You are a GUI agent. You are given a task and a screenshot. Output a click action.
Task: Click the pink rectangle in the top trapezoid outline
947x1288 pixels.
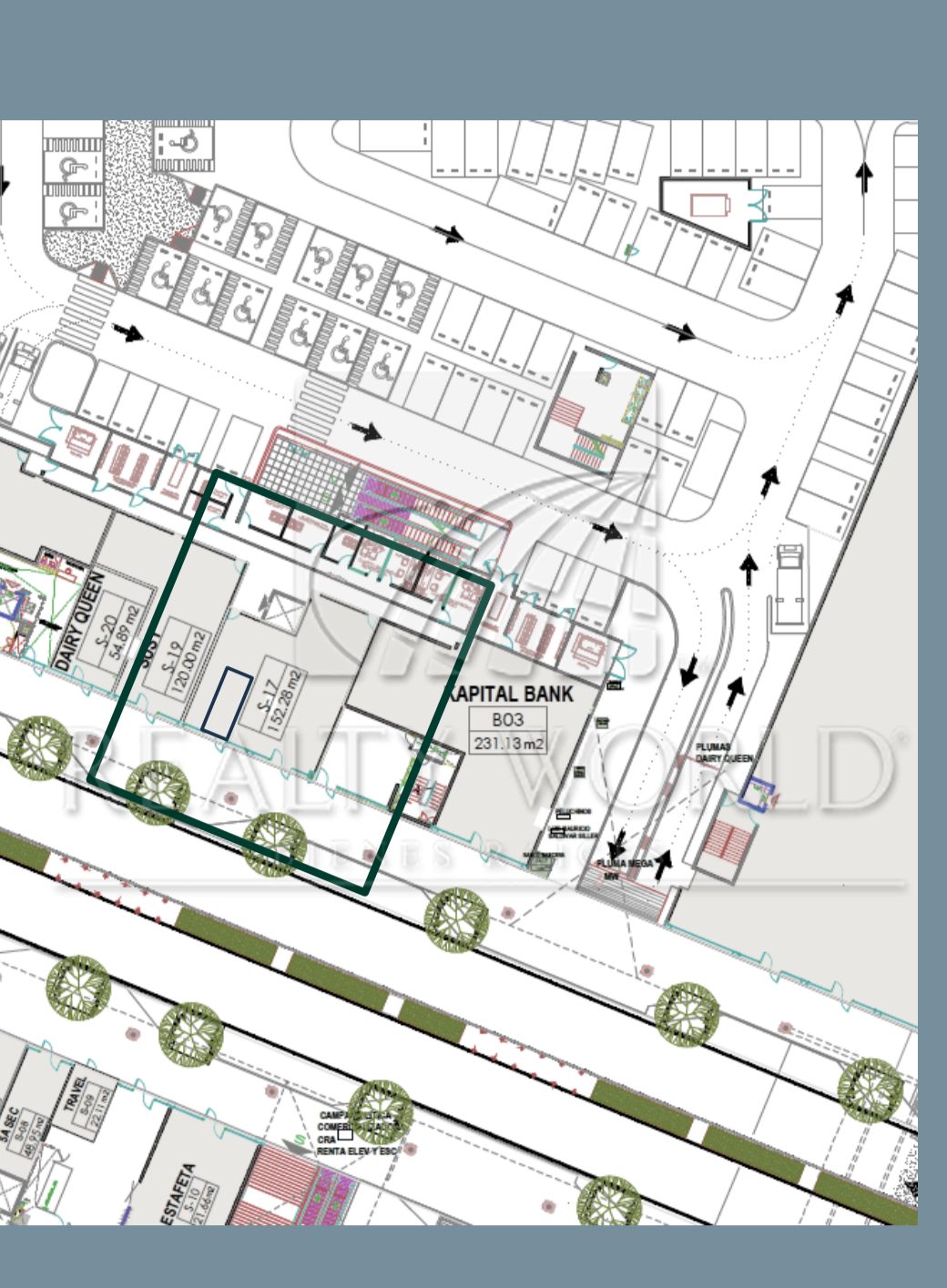pos(709,205)
